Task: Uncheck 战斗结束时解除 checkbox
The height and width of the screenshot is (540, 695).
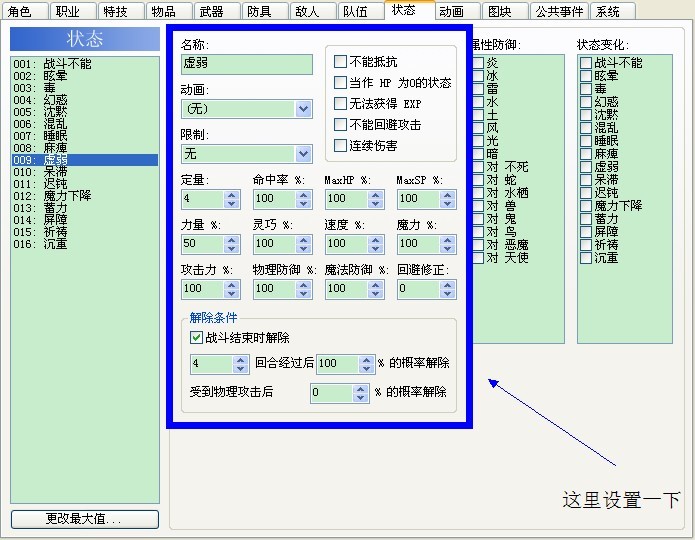Action: [x=196, y=337]
